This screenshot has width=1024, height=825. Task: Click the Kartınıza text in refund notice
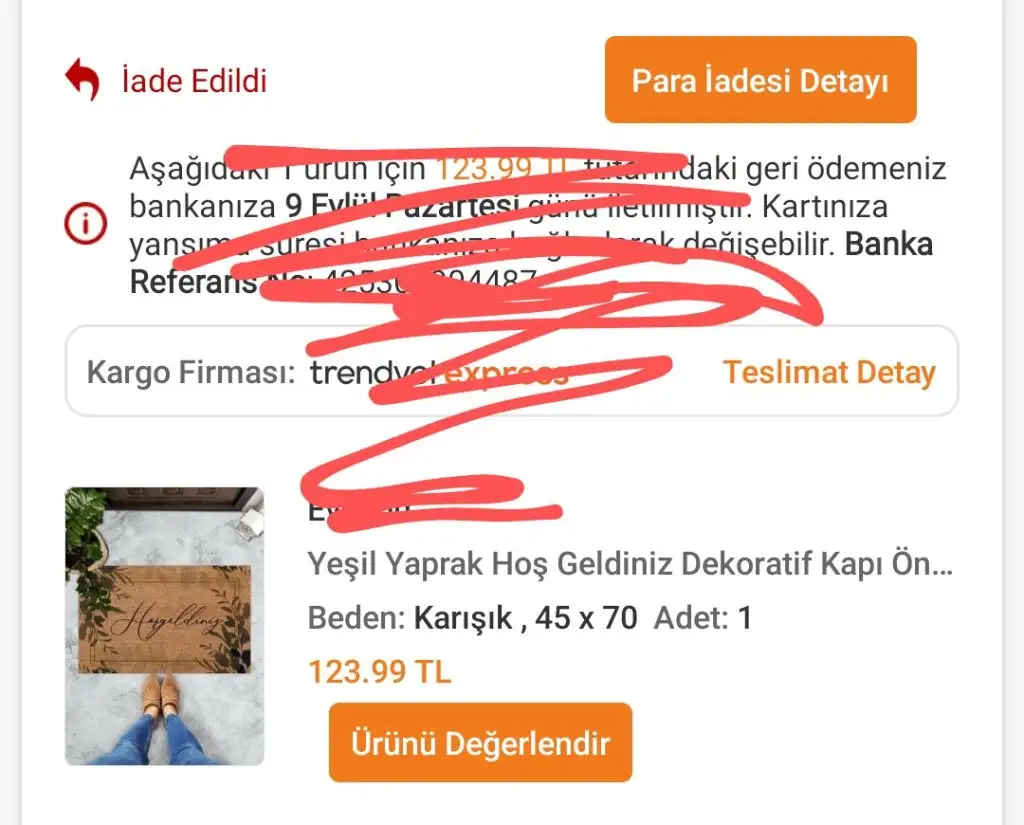[825, 206]
